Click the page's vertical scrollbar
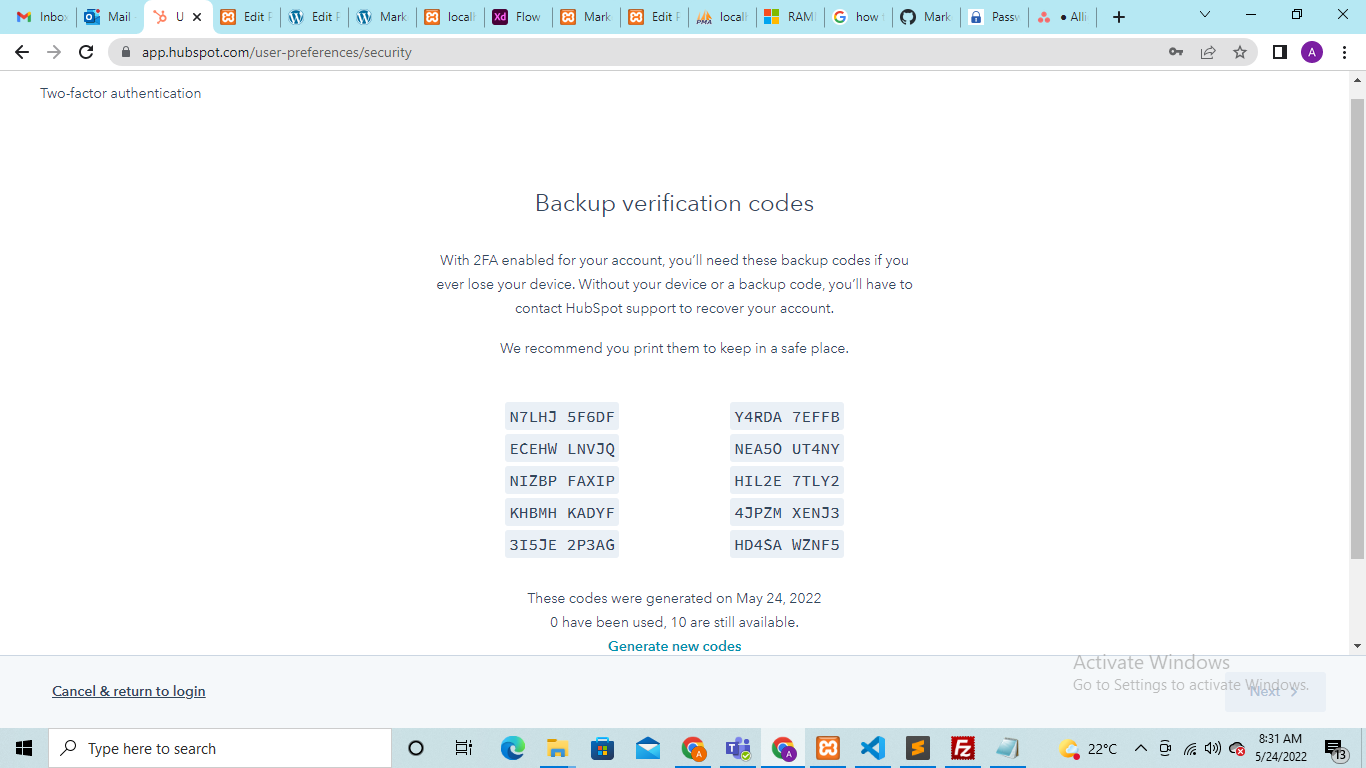This screenshot has height=768, width=1366. (1357, 330)
